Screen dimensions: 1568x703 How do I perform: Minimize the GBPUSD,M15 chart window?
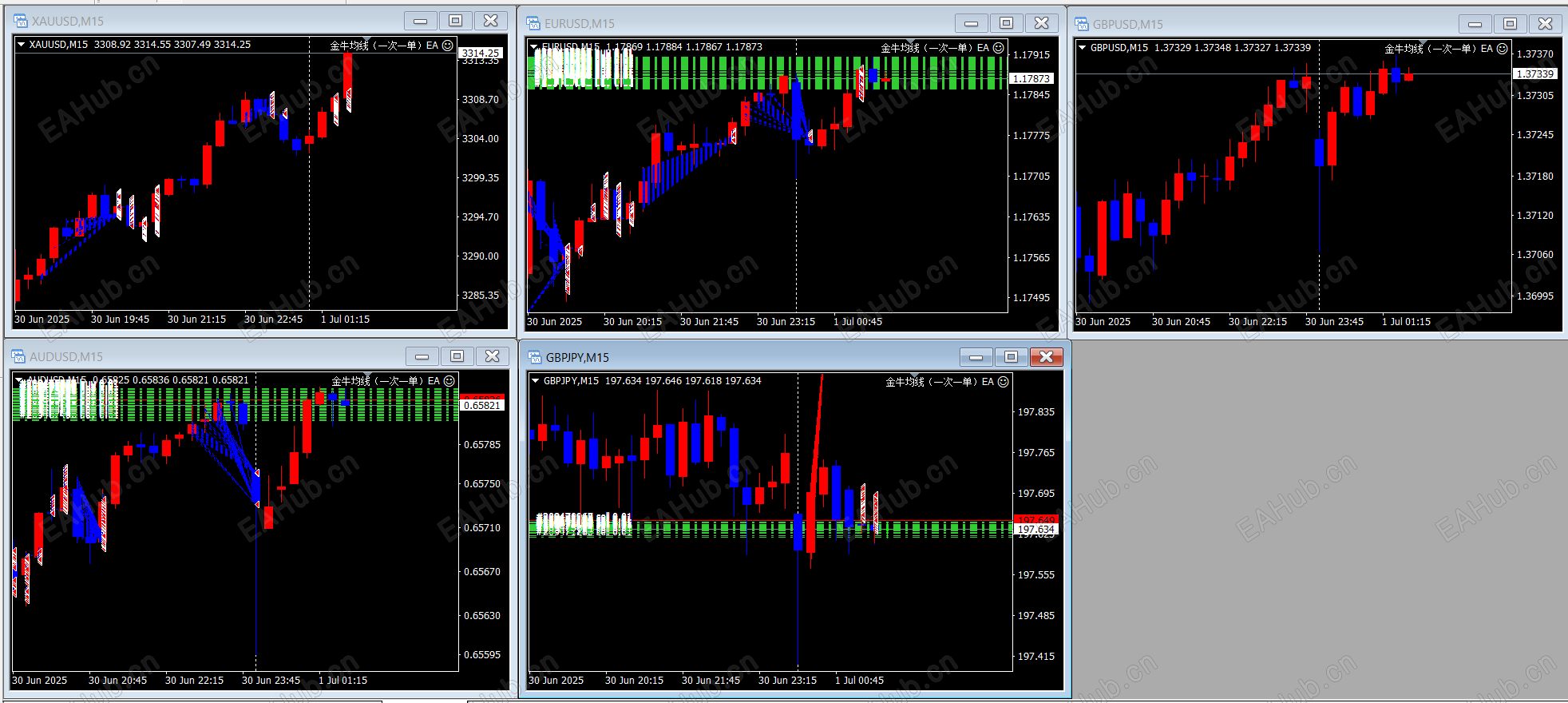[1475, 24]
